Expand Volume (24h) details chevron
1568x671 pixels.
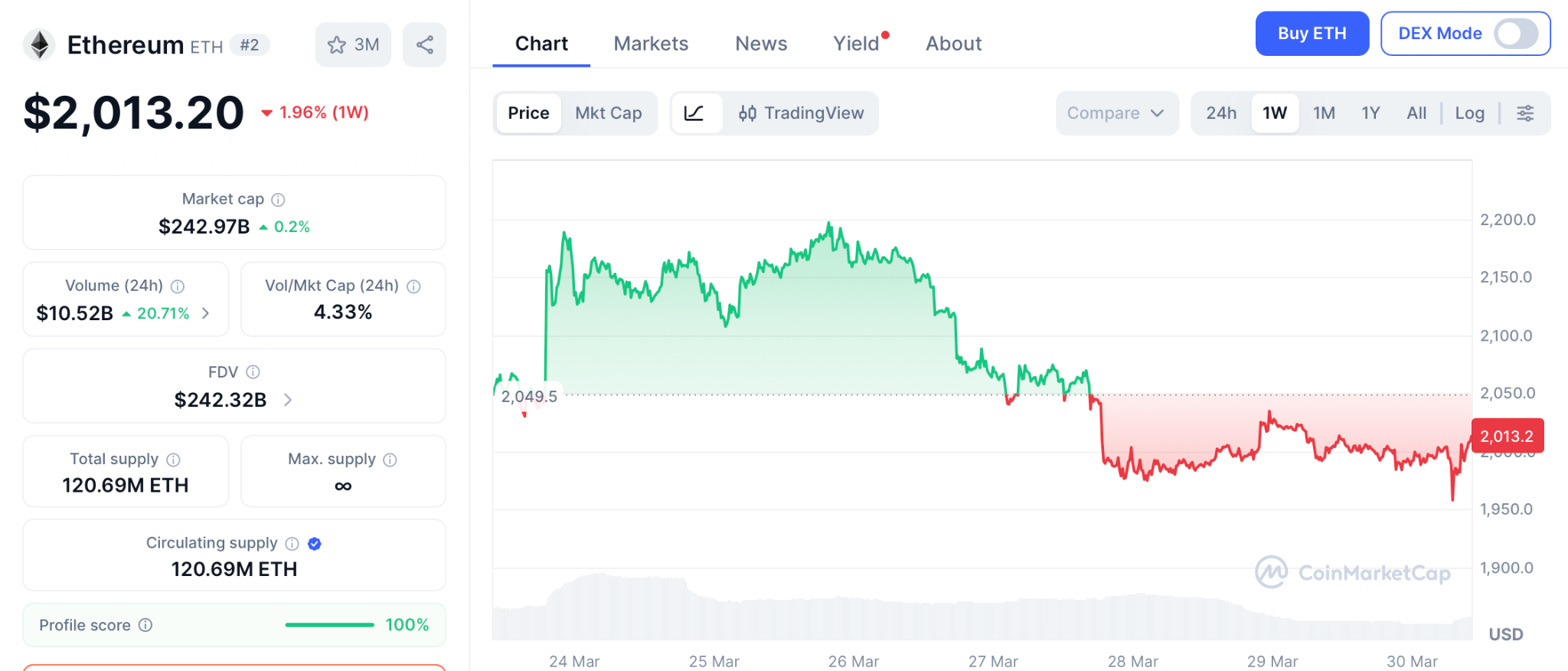point(205,313)
